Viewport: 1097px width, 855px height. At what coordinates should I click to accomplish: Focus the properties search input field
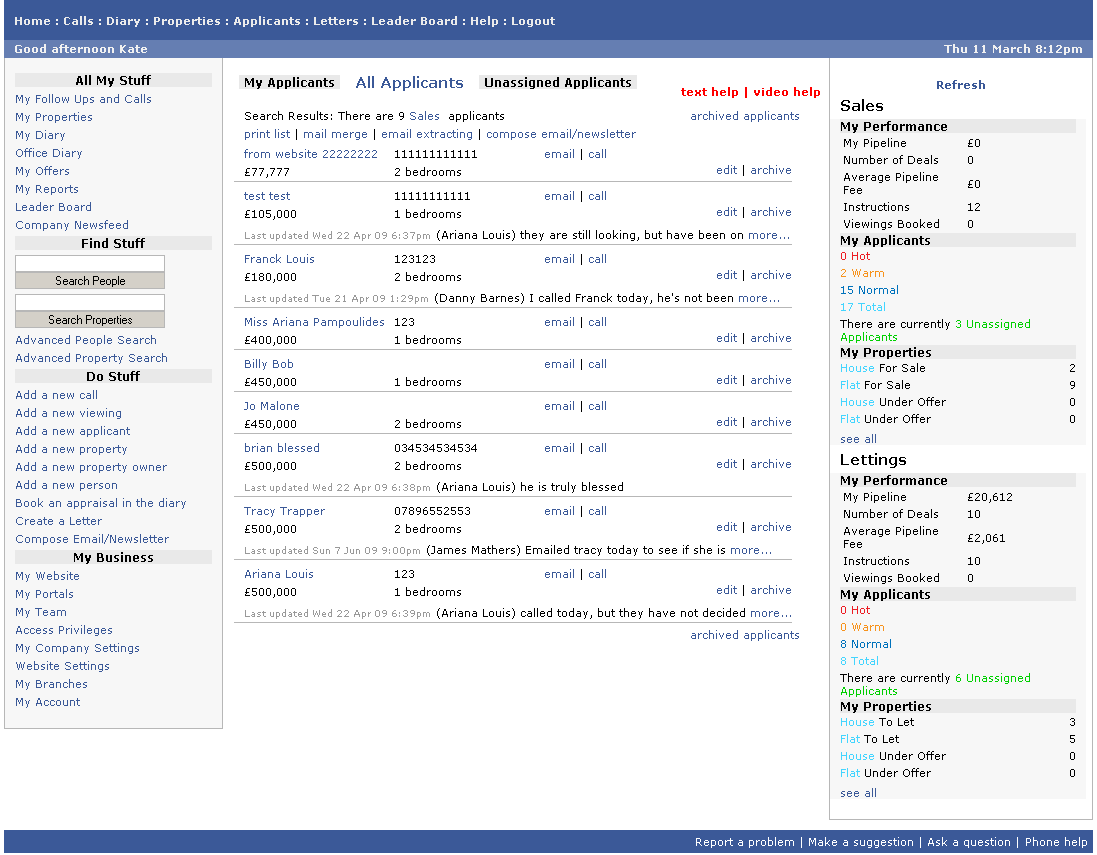click(90, 302)
